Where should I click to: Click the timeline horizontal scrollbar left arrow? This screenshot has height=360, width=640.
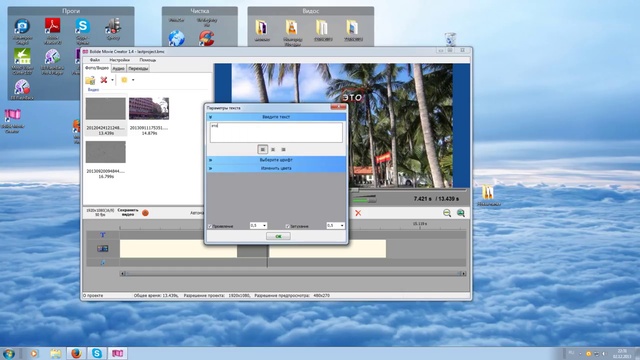point(122,273)
